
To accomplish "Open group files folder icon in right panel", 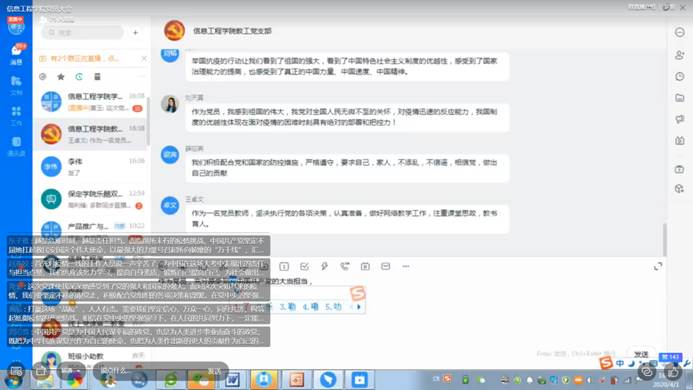I will click(680, 98).
